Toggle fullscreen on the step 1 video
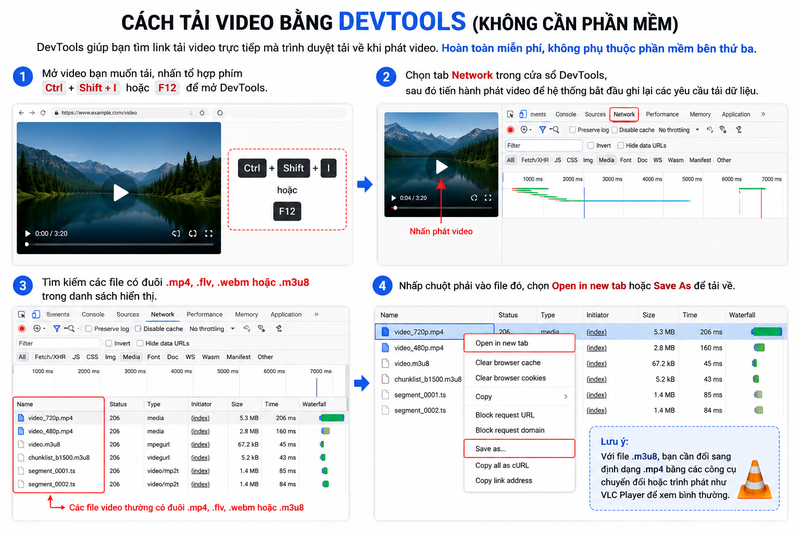 tap(209, 234)
